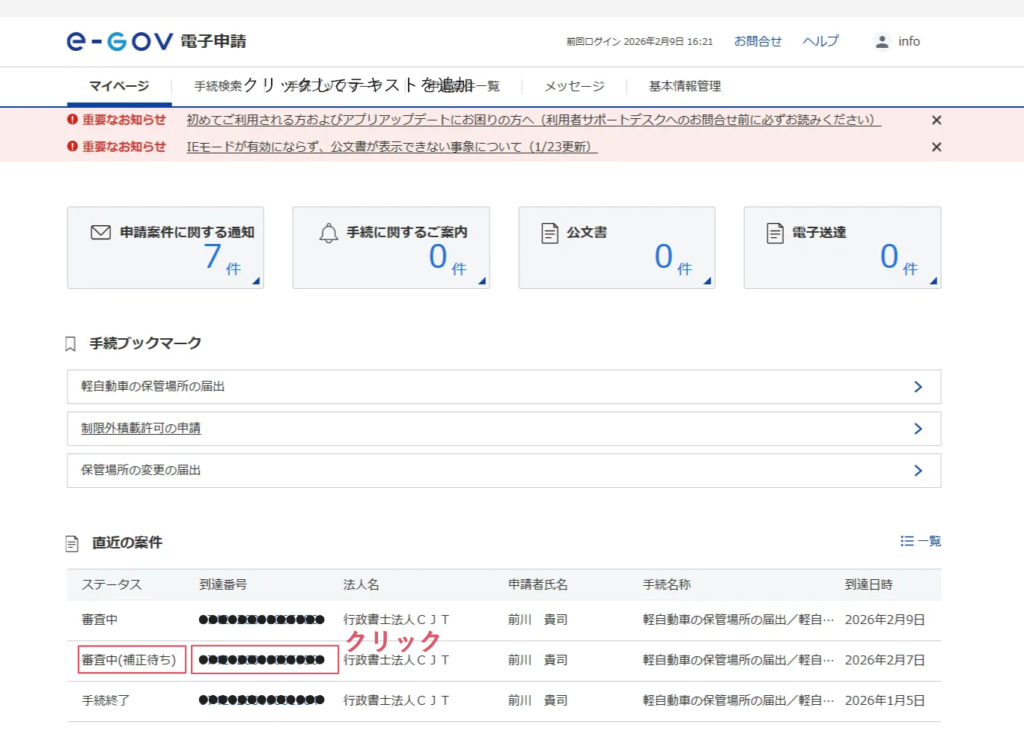
Task: Open the ヘルプ link
Action: click(820, 42)
